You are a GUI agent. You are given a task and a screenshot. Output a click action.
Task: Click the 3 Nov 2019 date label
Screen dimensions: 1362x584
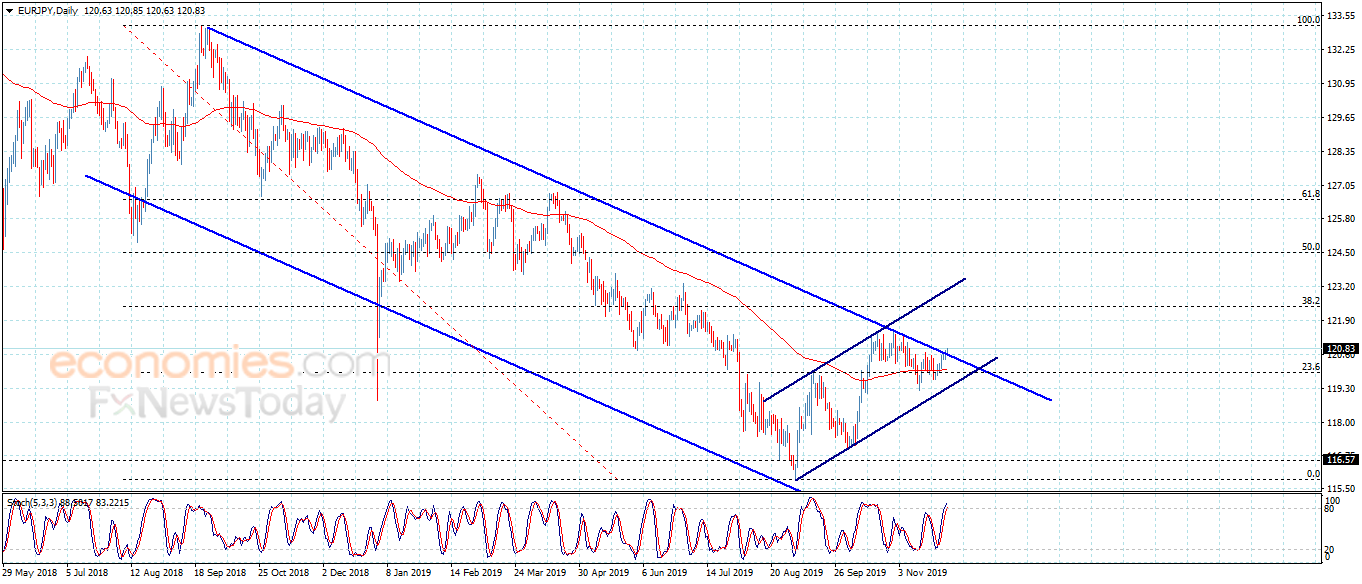pyautogui.click(x=923, y=574)
